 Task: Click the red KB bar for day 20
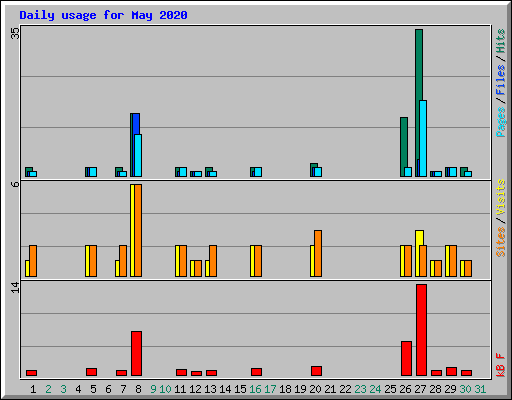pyautogui.click(x=316, y=371)
